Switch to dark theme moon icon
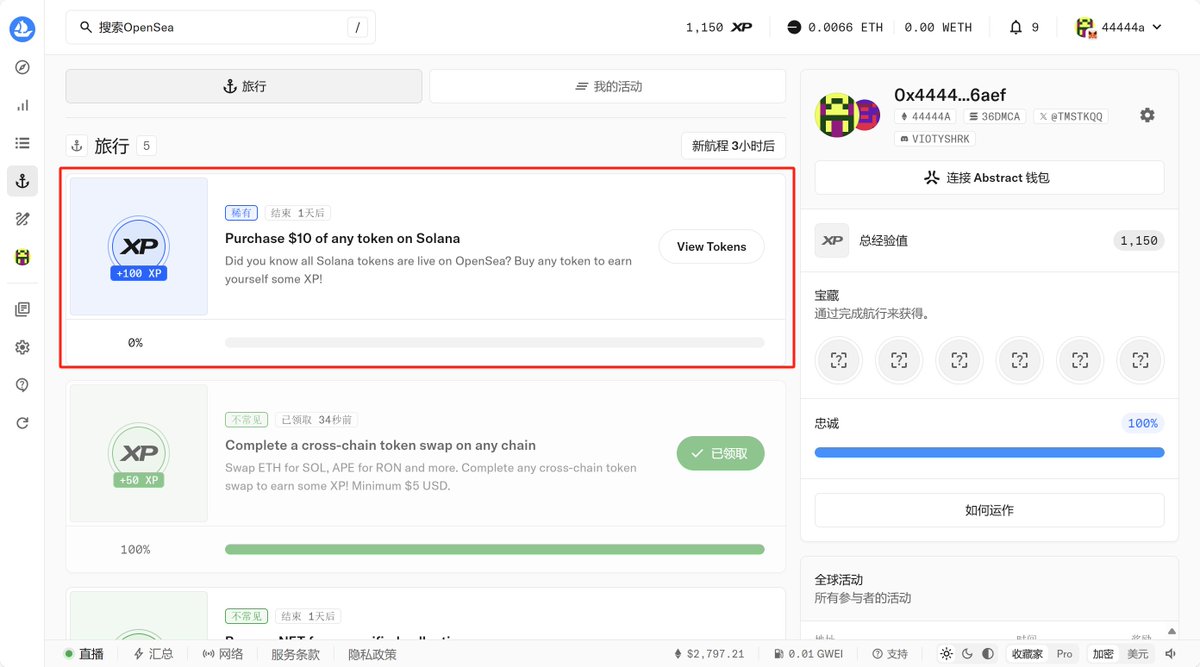 pyautogui.click(x=968, y=654)
